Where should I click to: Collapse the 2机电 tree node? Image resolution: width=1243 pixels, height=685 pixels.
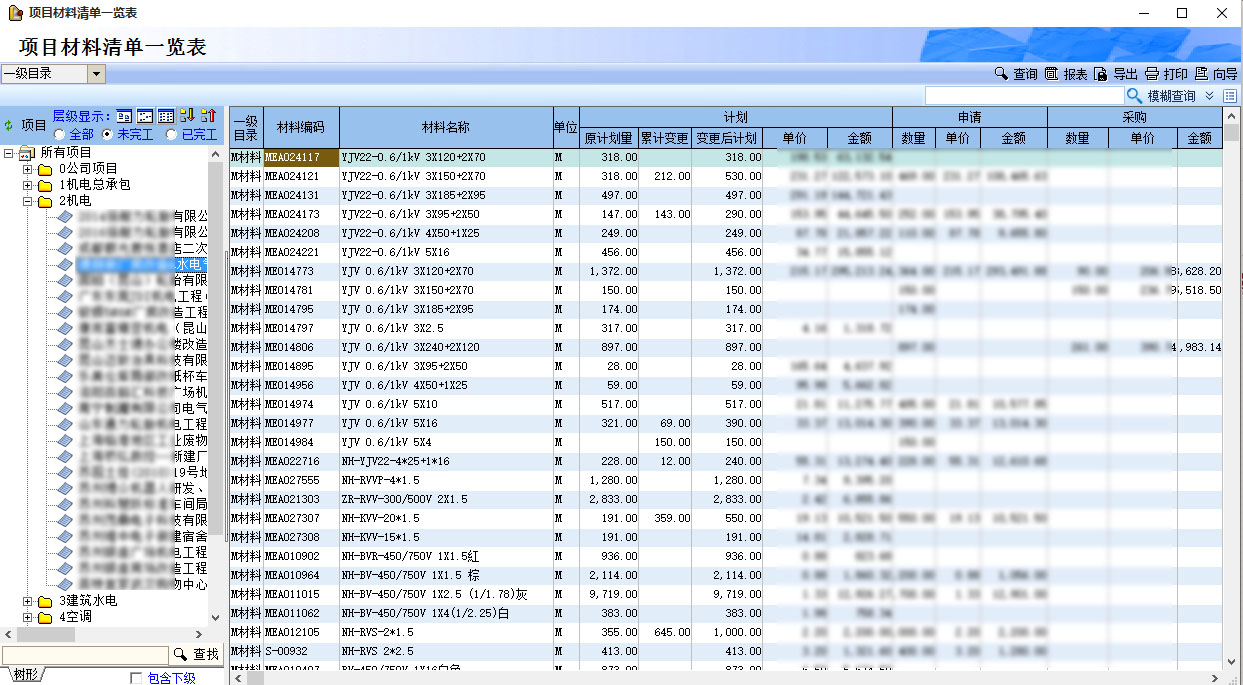(28, 201)
